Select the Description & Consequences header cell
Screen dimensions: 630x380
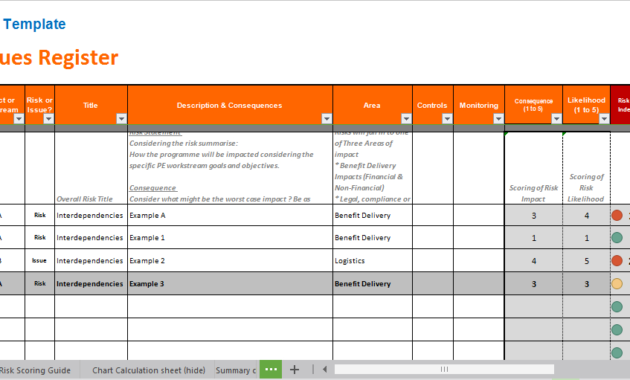pos(230,105)
